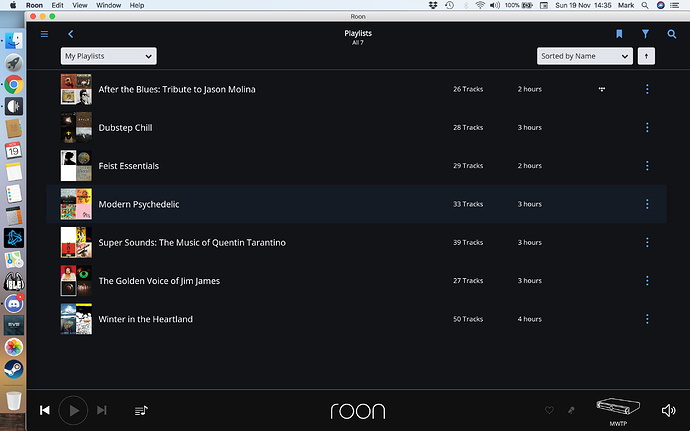Open three-dot menu for Winter in the Heartland
The image size is (690, 431).
click(647, 319)
